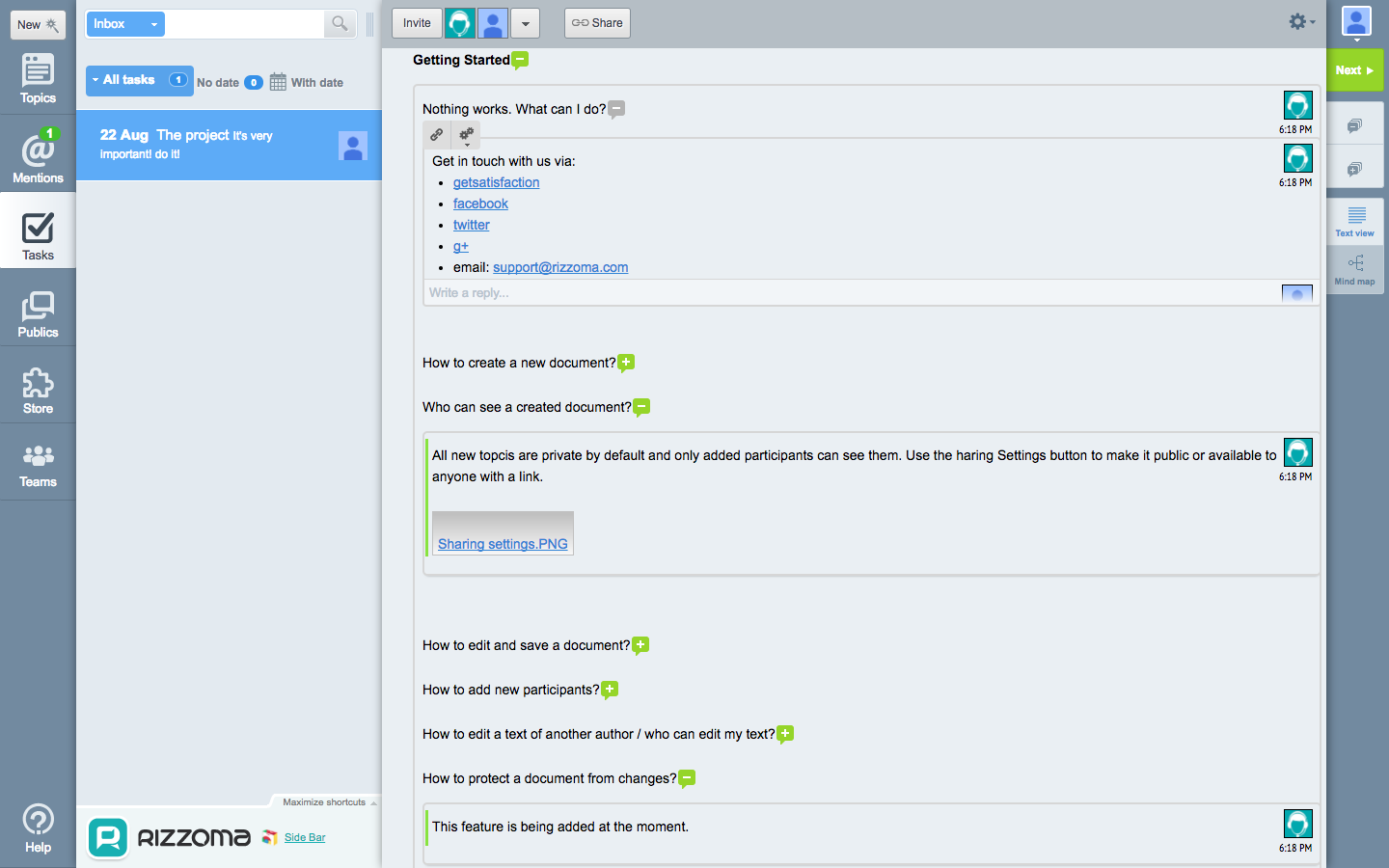Open the Publics section
The image size is (1389, 868).
(x=38, y=314)
